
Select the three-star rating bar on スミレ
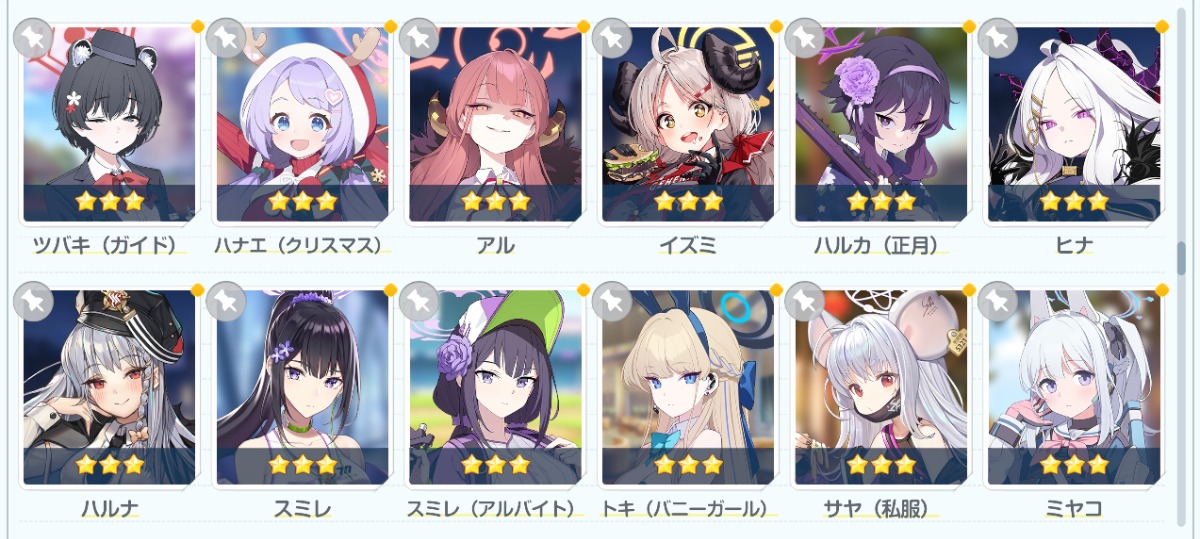[x=303, y=465]
